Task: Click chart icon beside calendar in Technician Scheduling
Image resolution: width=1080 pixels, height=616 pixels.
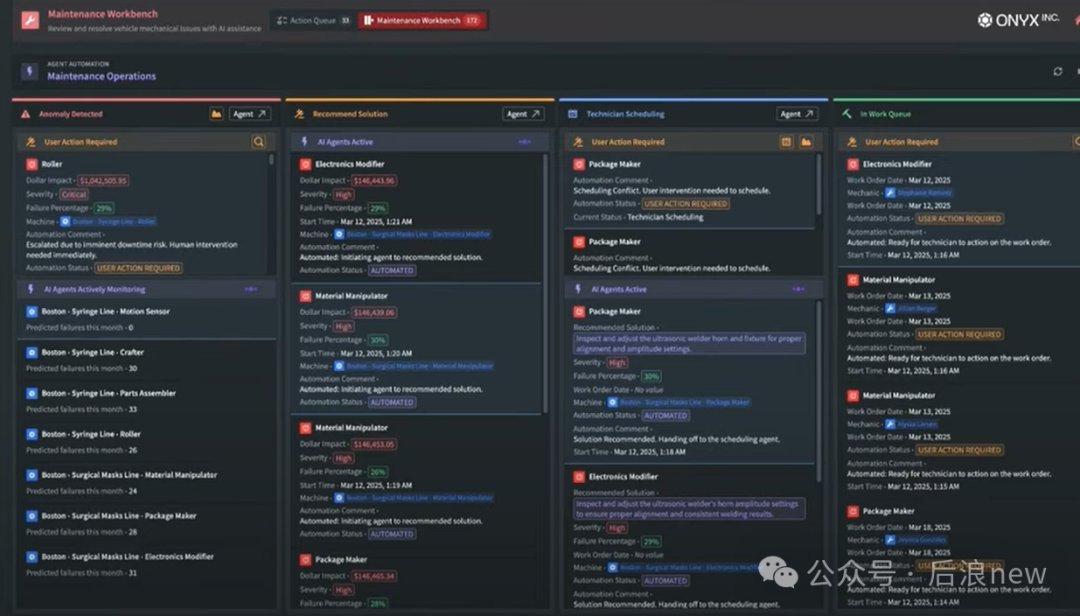Action: 805,142
